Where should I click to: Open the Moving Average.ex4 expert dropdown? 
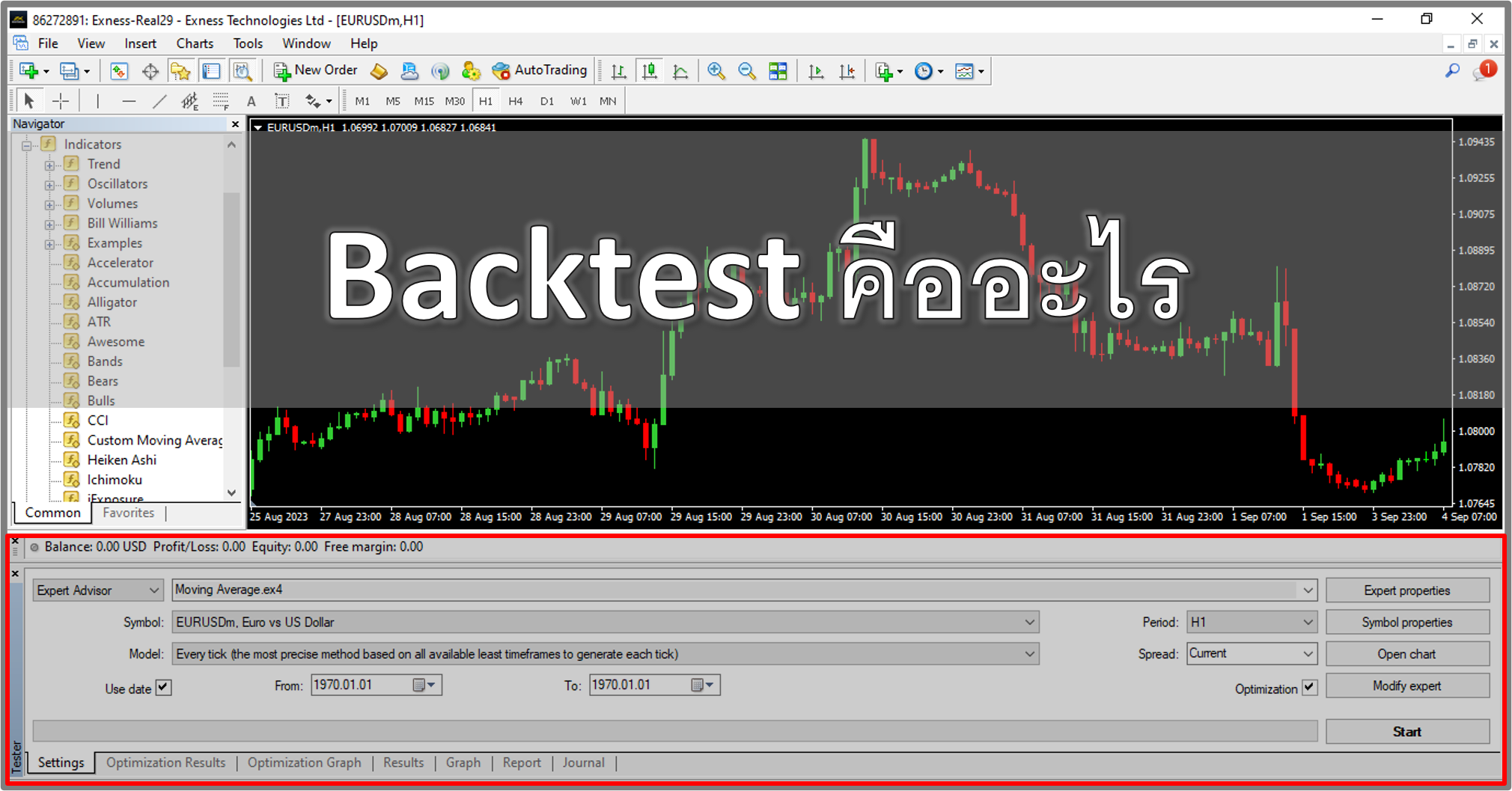click(x=744, y=590)
